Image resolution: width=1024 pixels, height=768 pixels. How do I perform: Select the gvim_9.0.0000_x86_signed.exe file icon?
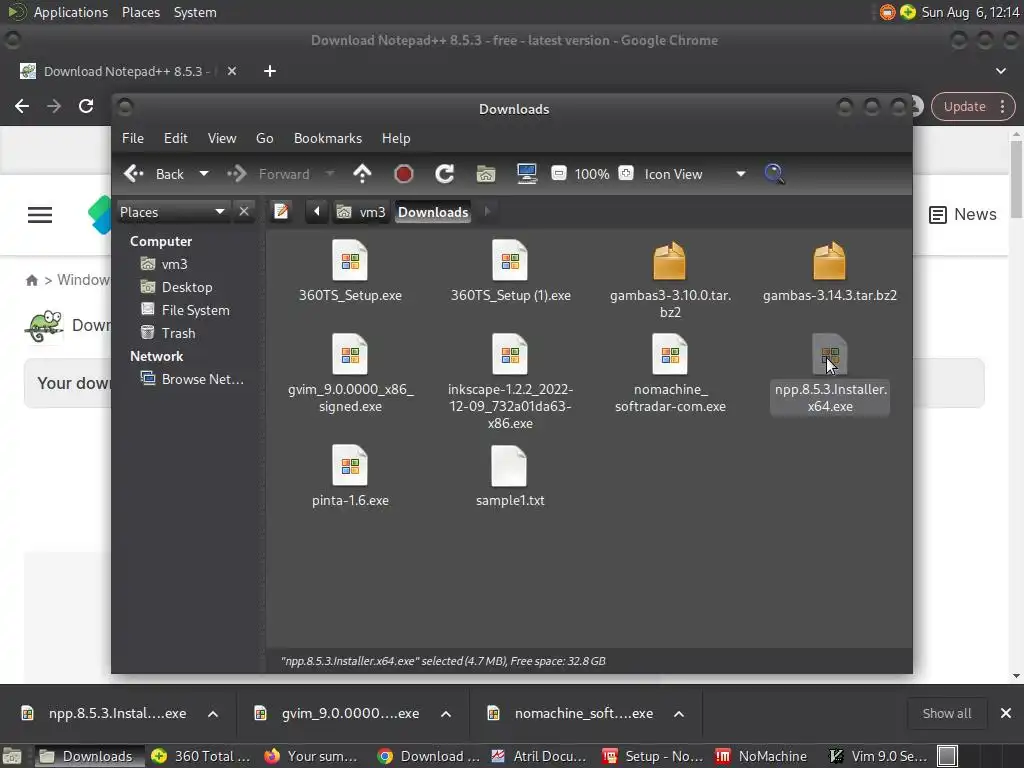(x=350, y=355)
